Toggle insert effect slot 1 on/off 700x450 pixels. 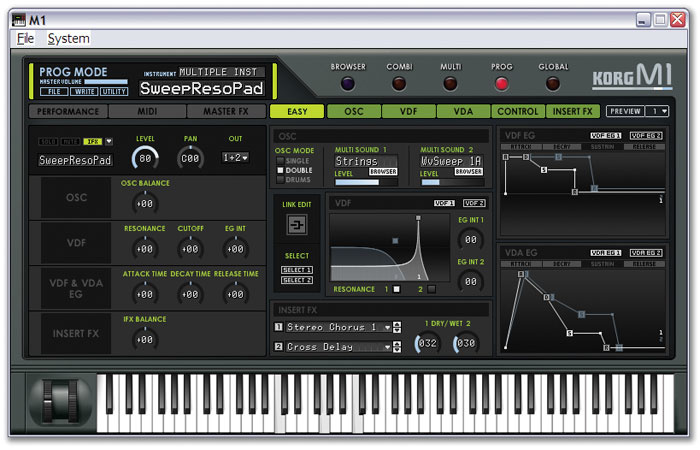coord(279,327)
